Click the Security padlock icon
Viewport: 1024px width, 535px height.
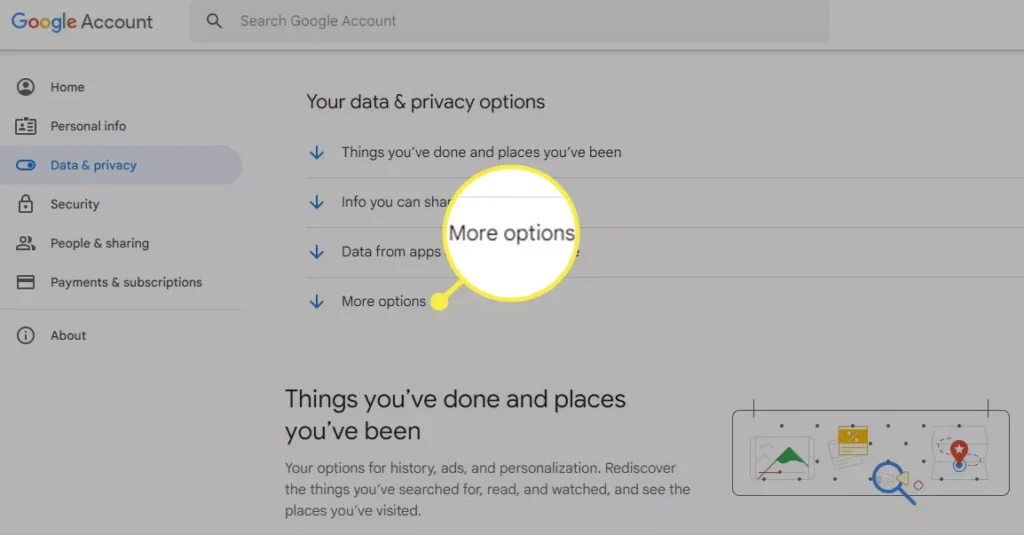click(26, 204)
